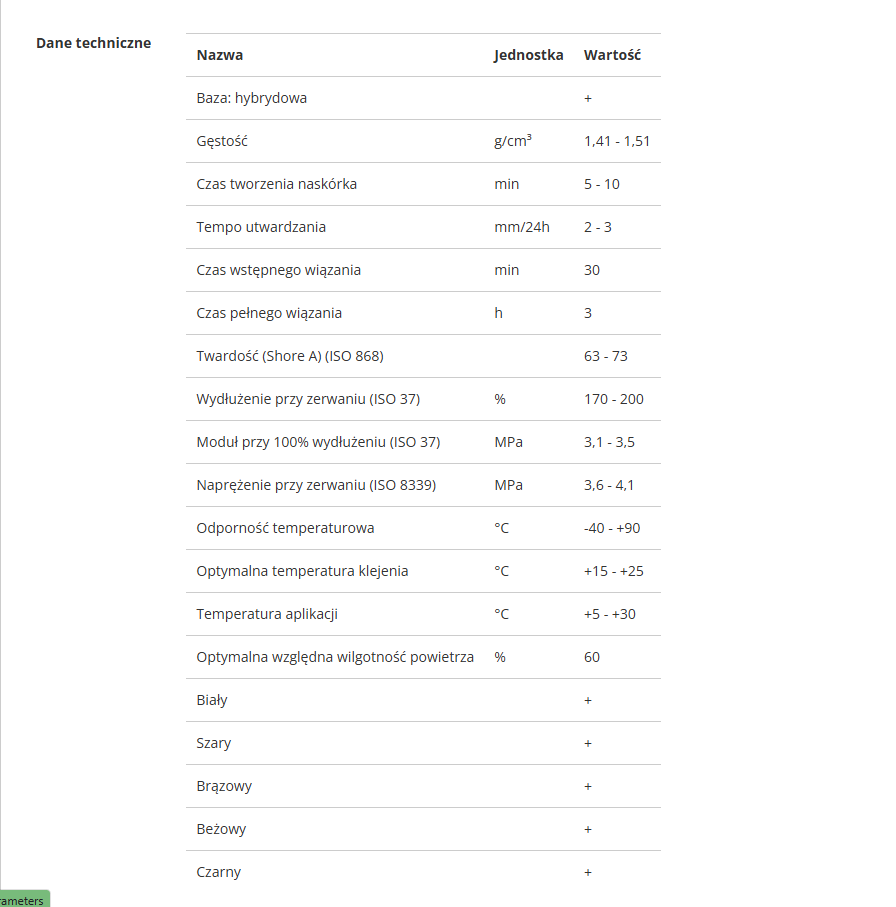Click the 'Brązowy' color row label
Viewport: 896px width, 907px height.
(224, 786)
